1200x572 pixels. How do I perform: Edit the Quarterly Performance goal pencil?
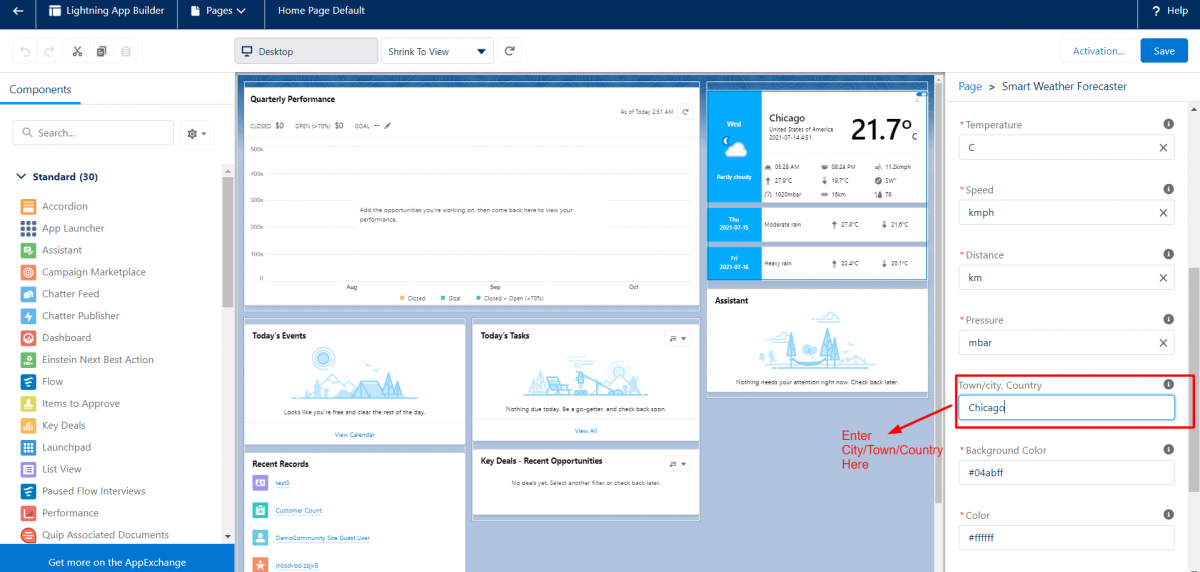tap(388, 126)
